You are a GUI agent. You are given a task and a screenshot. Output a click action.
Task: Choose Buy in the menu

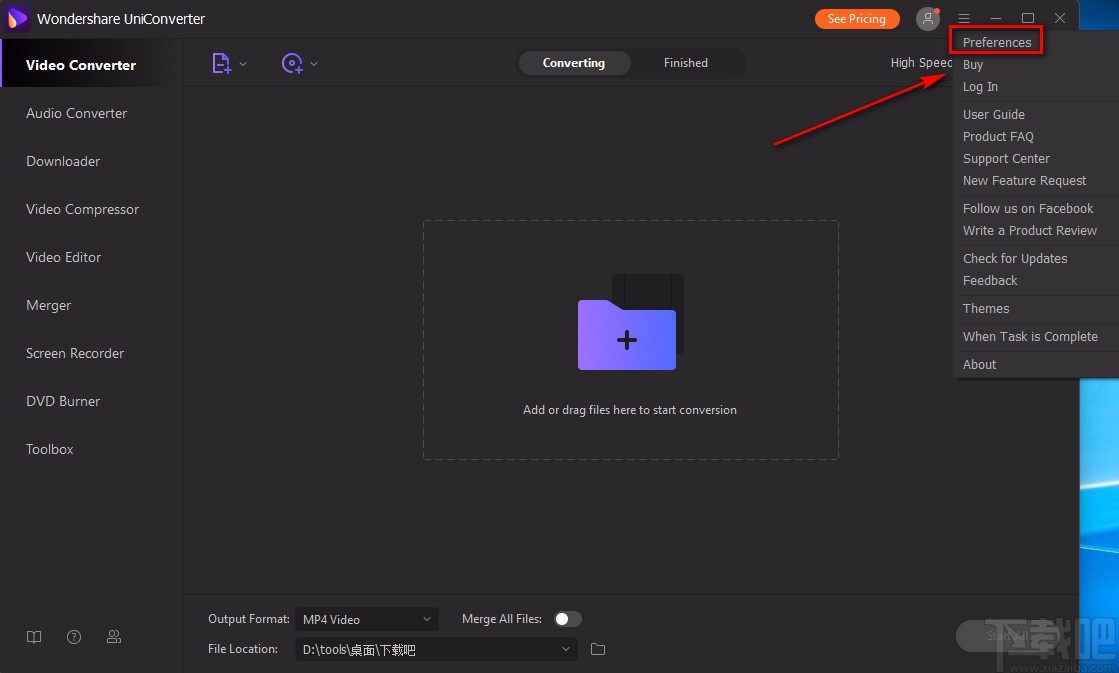point(973,64)
